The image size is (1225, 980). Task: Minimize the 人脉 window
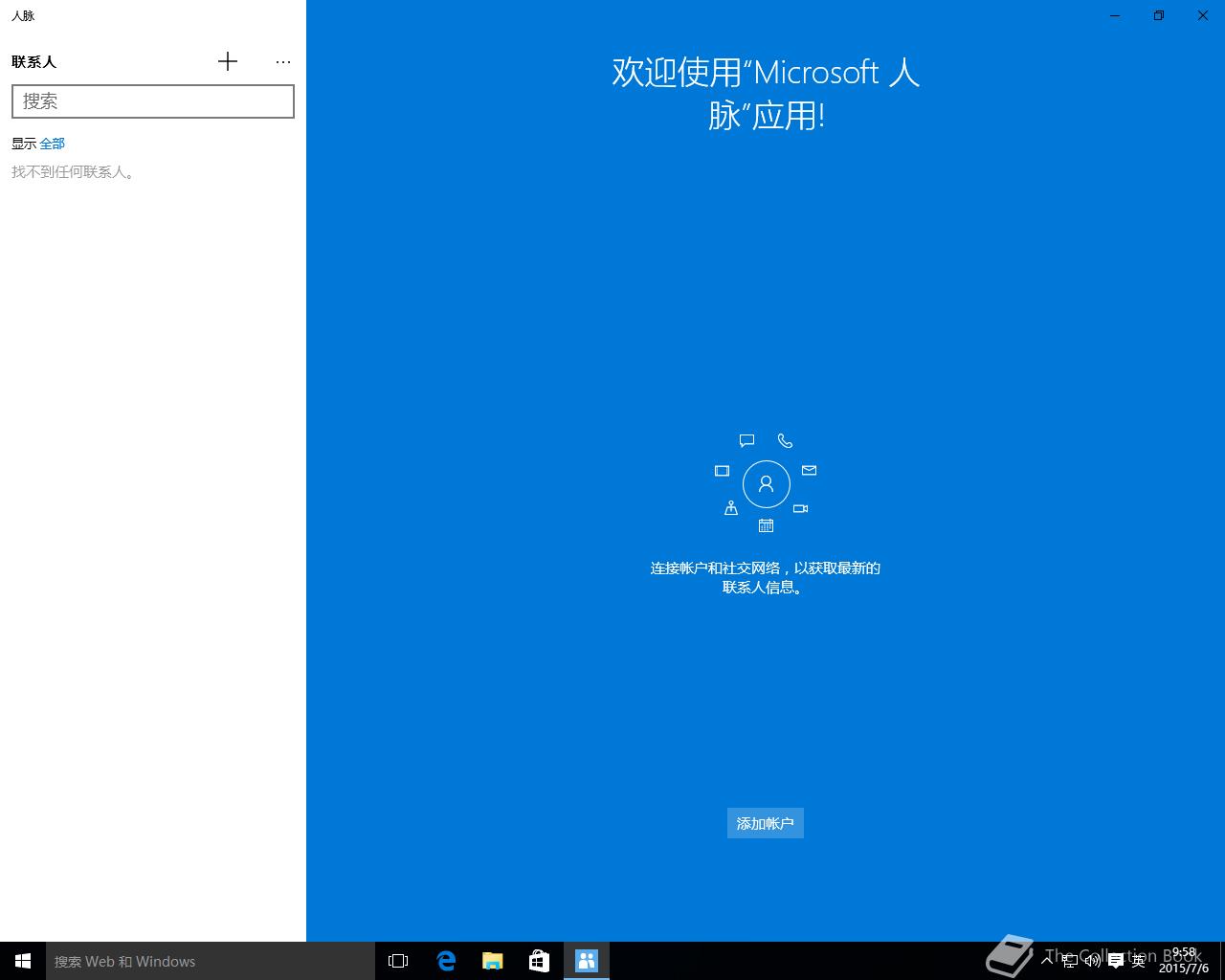[x=1115, y=15]
